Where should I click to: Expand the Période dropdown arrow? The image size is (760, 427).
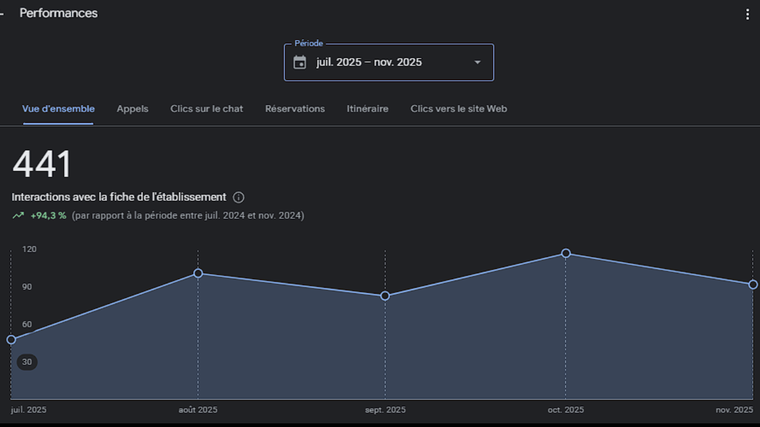click(477, 62)
